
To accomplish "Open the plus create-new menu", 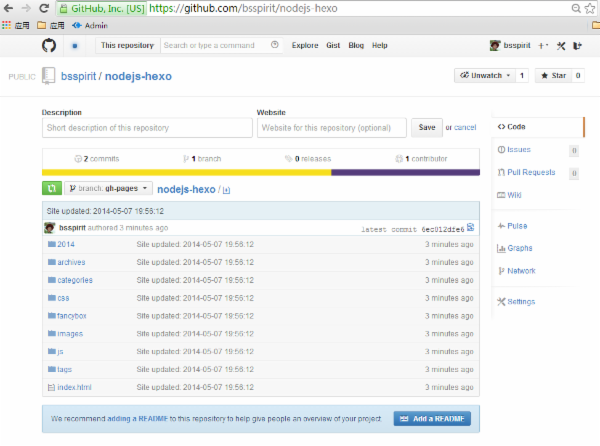I will (x=543, y=46).
